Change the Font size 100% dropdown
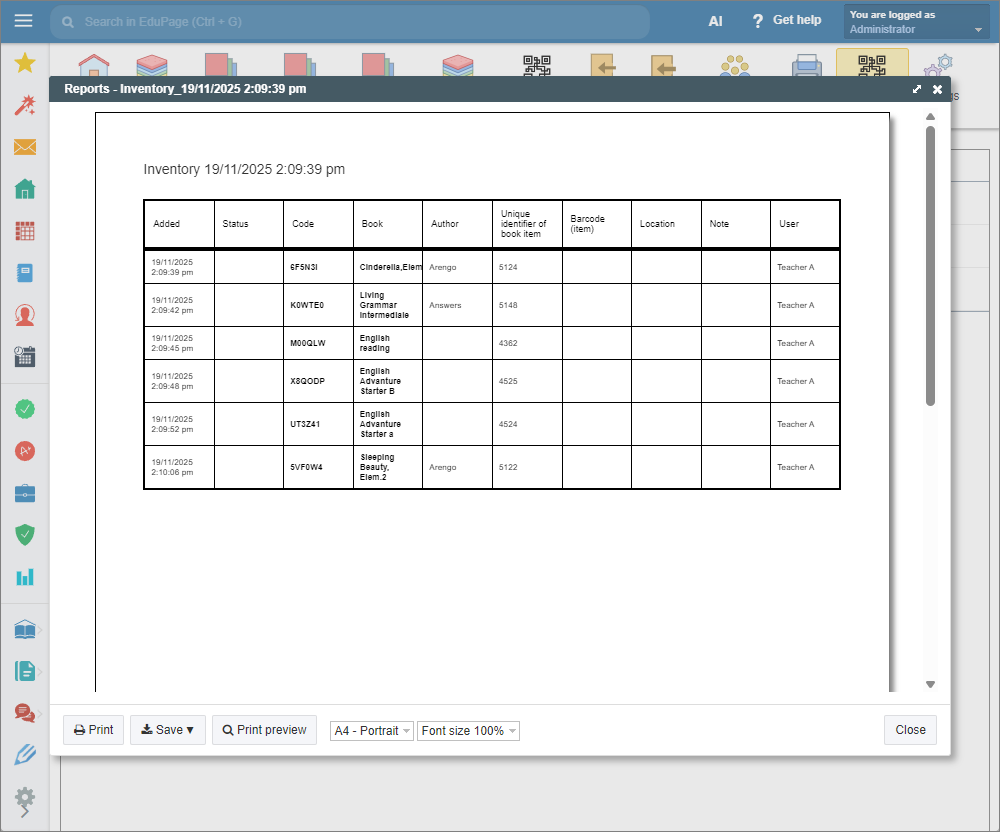1000x832 pixels. pyautogui.click(x=469, y=731)
